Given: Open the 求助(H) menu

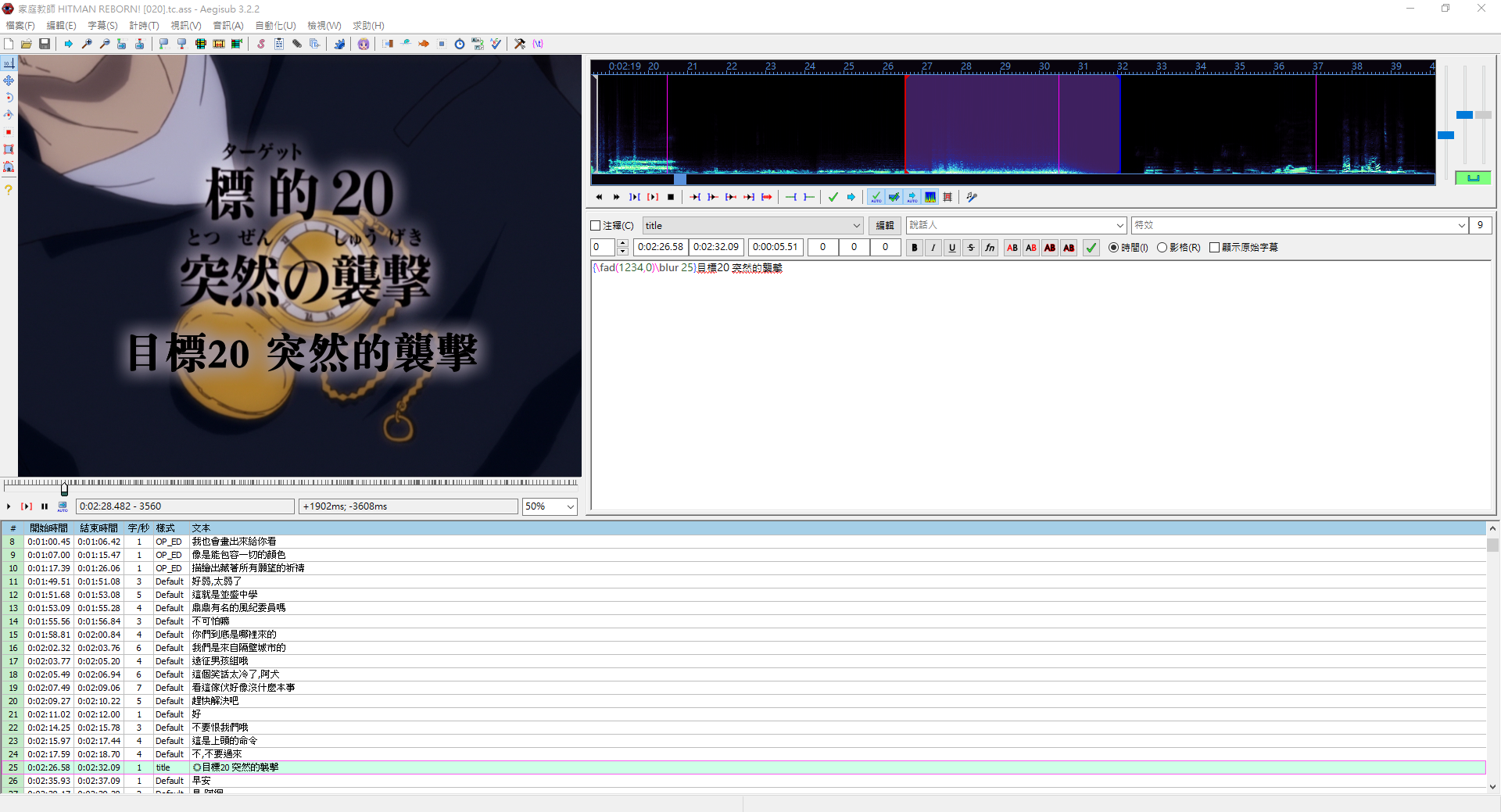Looking at the screenshot, I should pyautogui.click(x=368, y=26).
